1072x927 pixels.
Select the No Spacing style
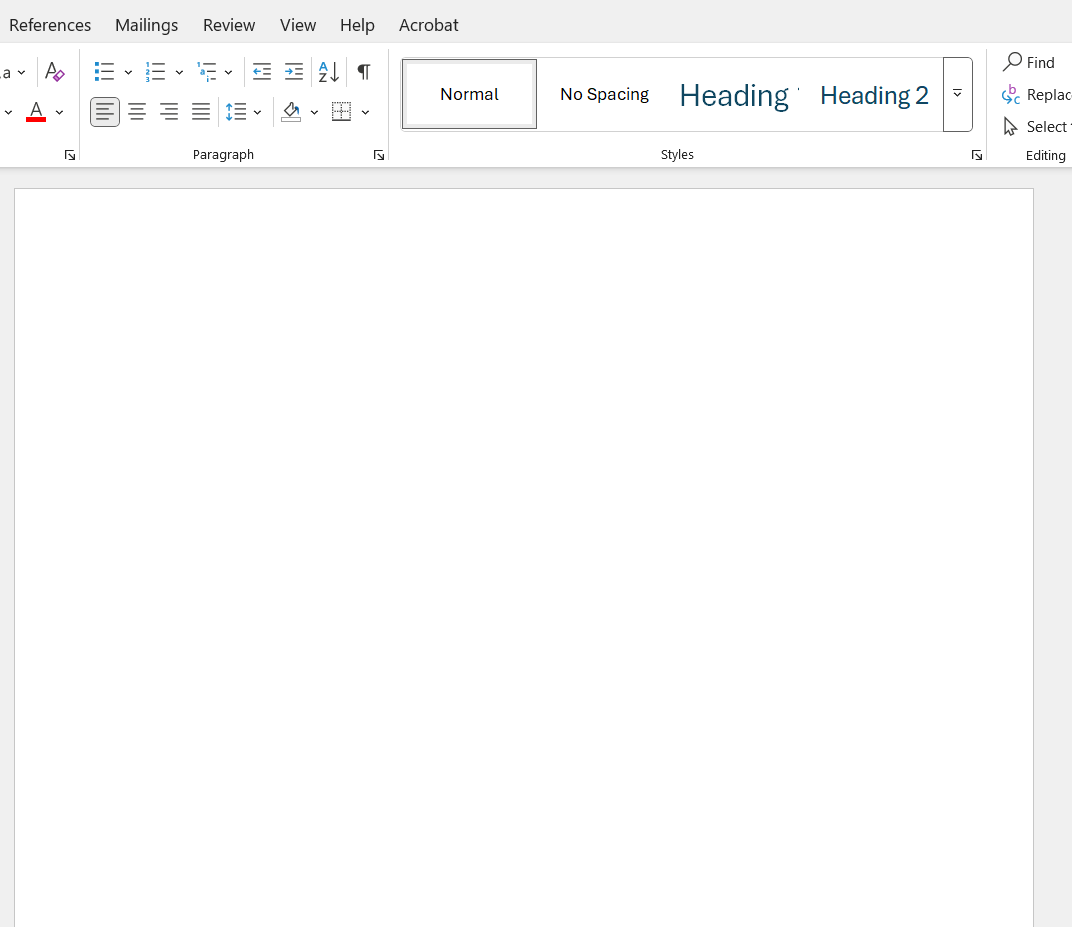click(x=604, y=94)
